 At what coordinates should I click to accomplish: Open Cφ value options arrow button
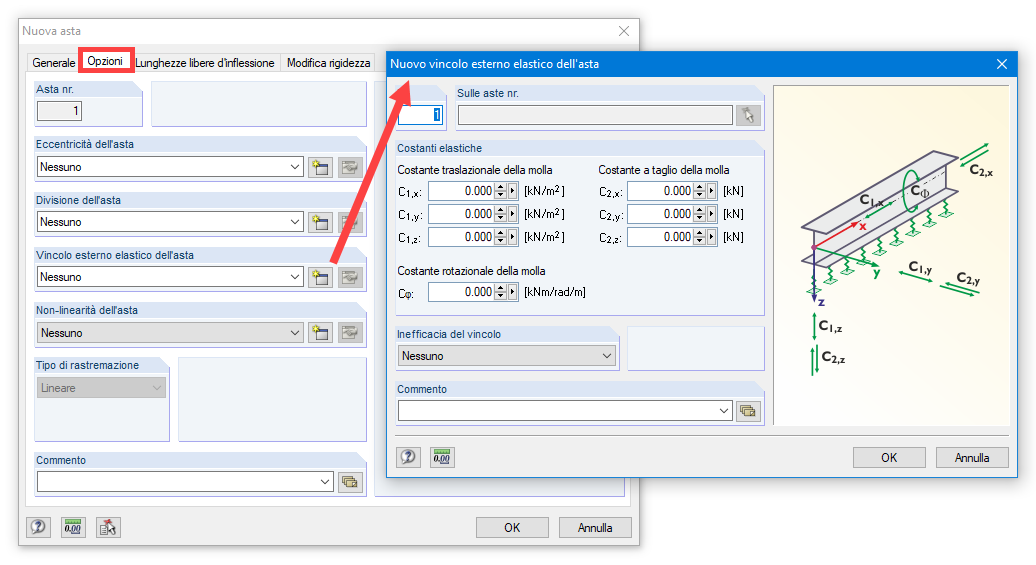click(x=513, y=292)
